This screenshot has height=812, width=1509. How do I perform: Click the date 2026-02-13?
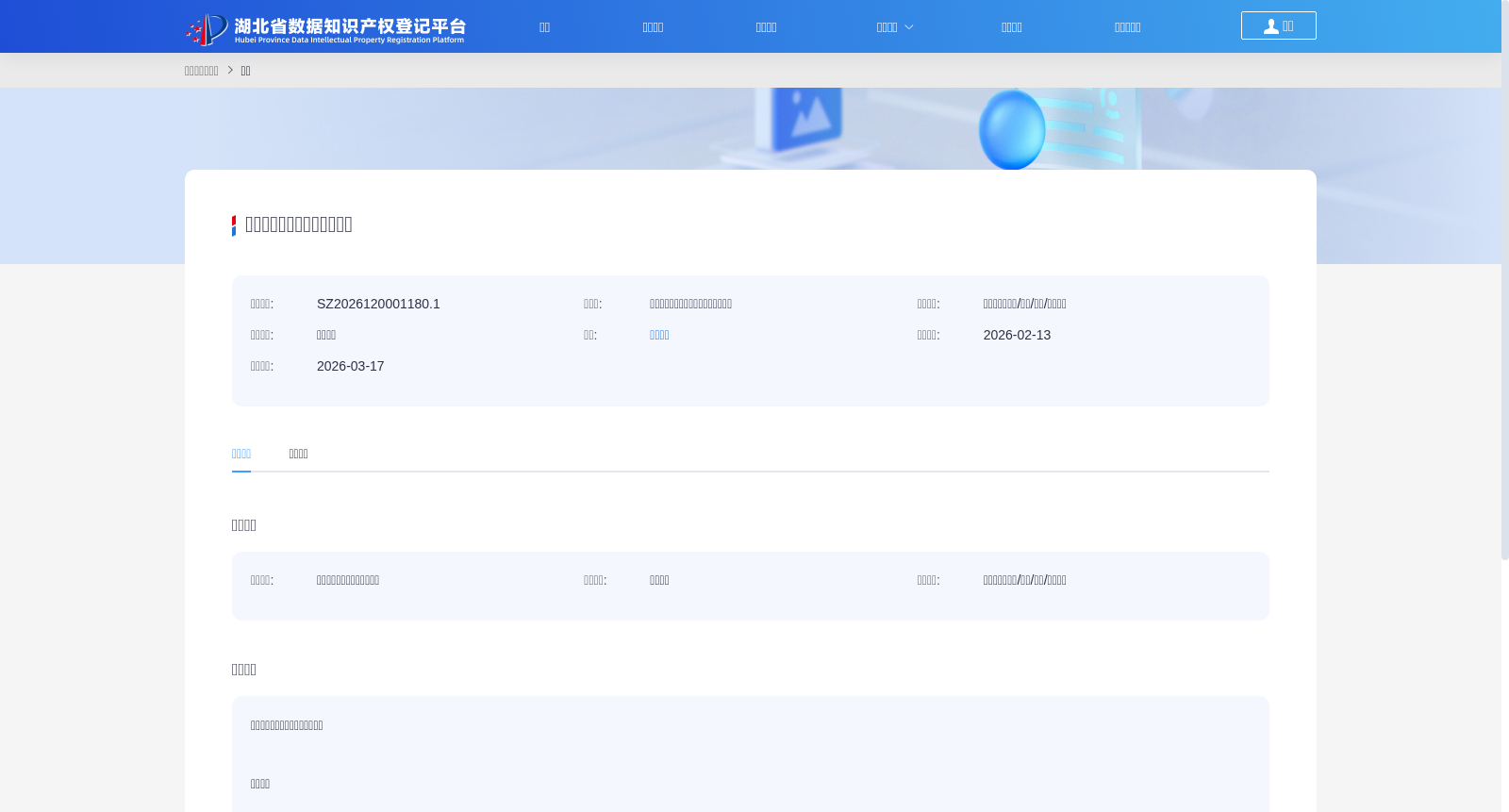coord(1017,335)
